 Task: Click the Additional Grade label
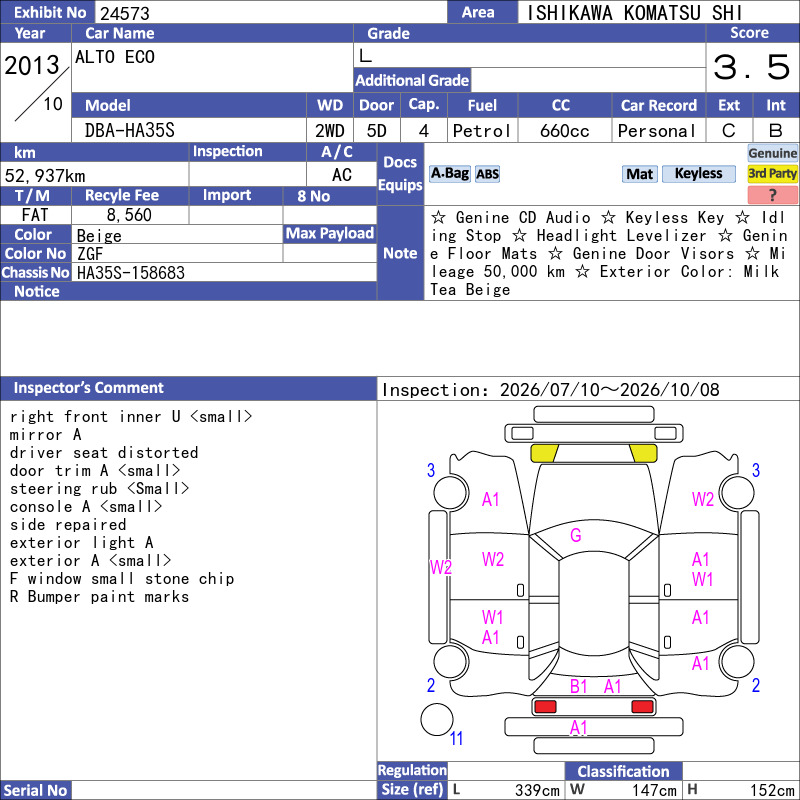(412, 80)
